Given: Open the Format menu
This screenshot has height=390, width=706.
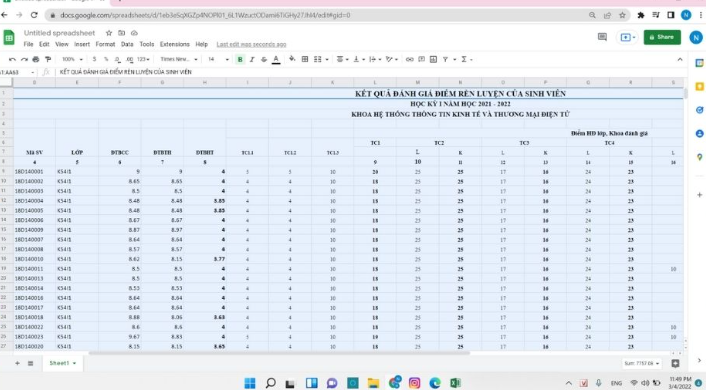Looking at the screenshot, I should [105, 44].
